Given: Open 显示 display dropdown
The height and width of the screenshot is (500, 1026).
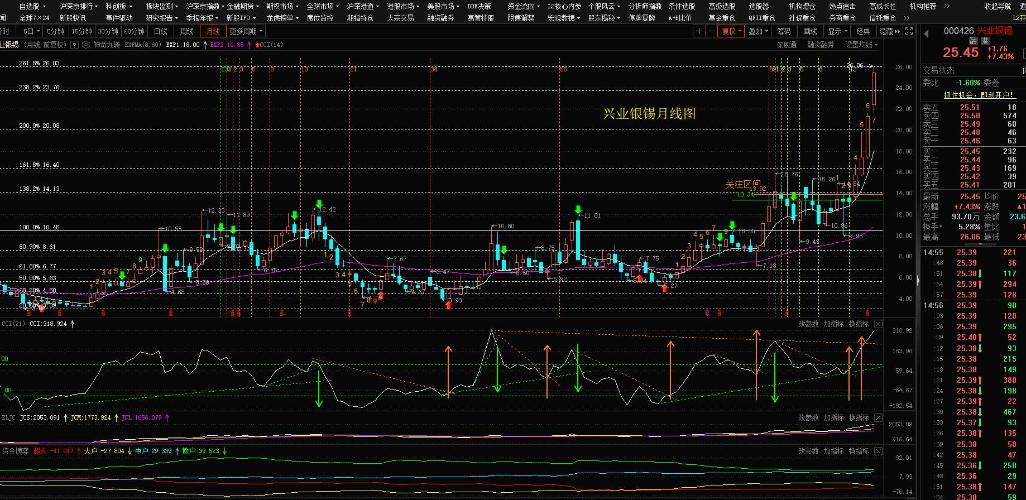Looking at the screenshot, I should pos(838,31).
